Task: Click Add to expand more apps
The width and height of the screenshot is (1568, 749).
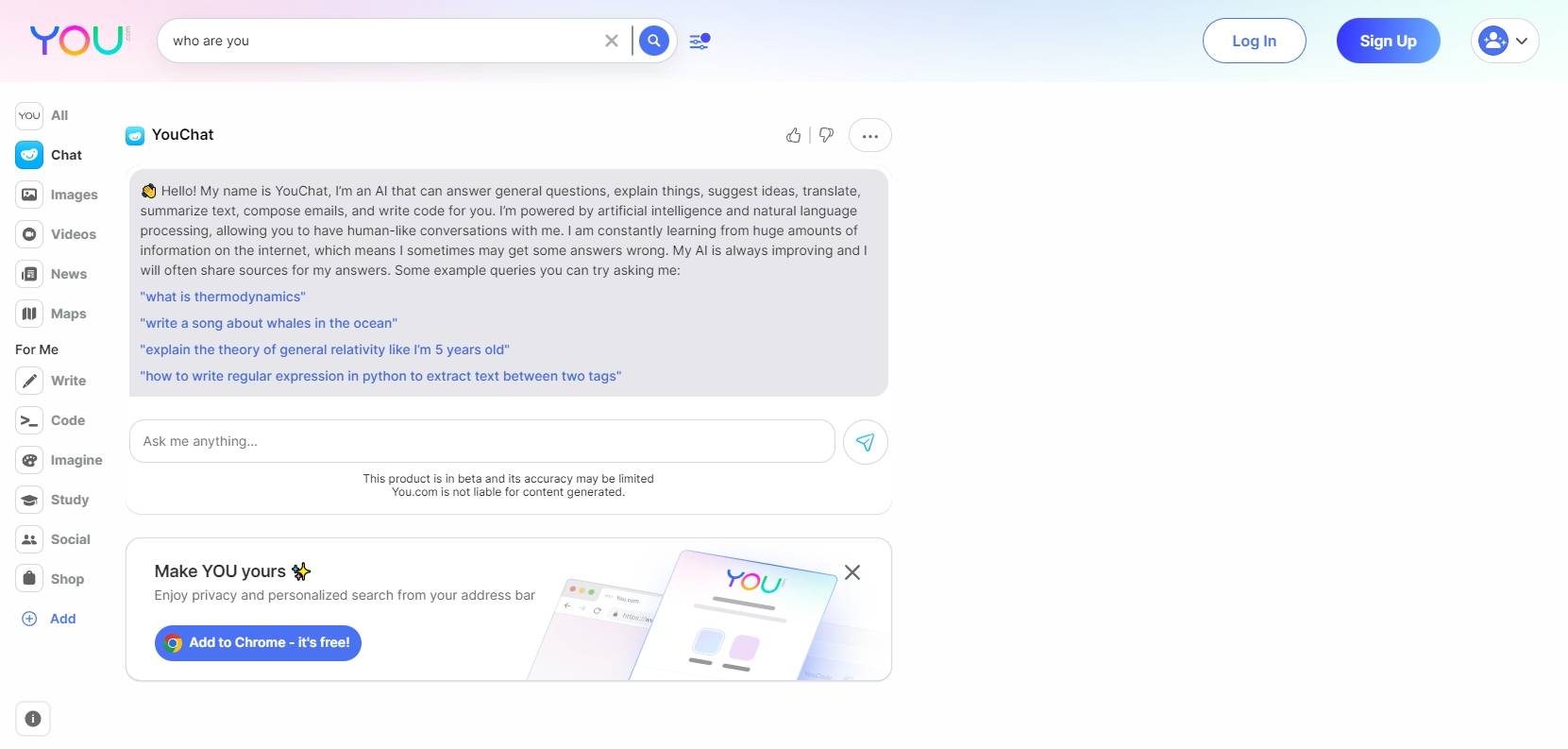Action: click(49, 619)
